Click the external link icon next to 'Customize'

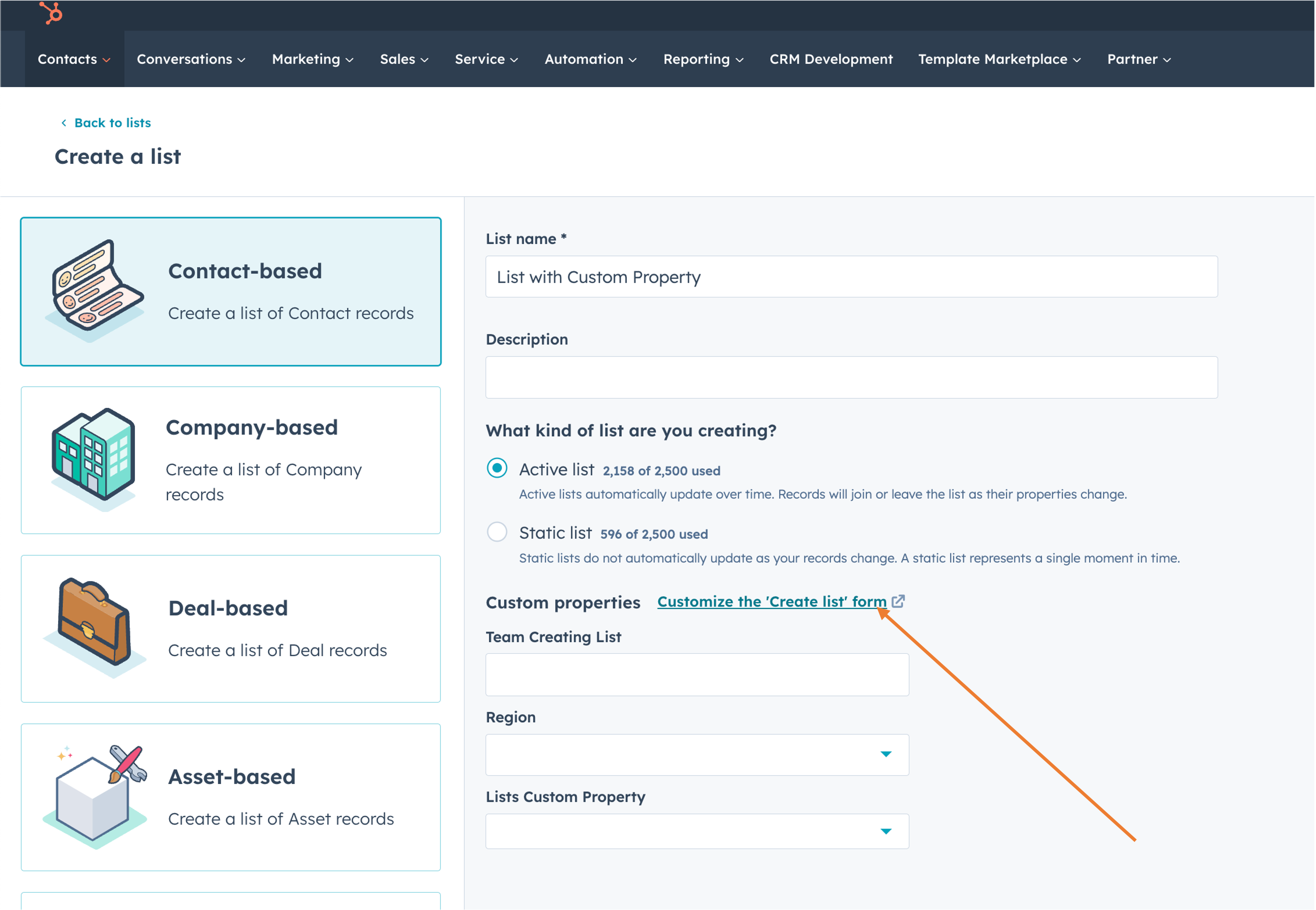tap(898, 601)
